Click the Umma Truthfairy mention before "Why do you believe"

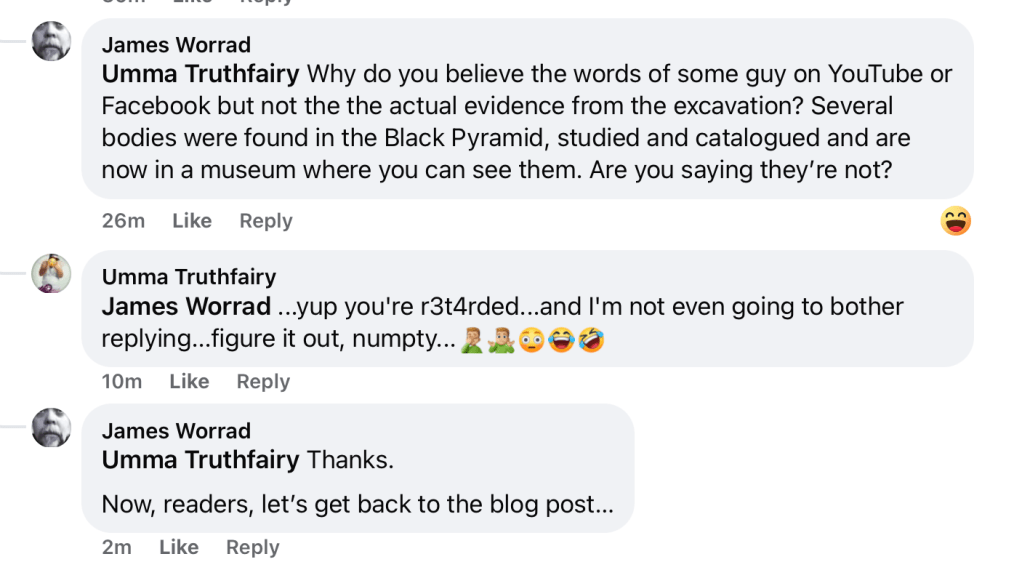coord(200,74)
